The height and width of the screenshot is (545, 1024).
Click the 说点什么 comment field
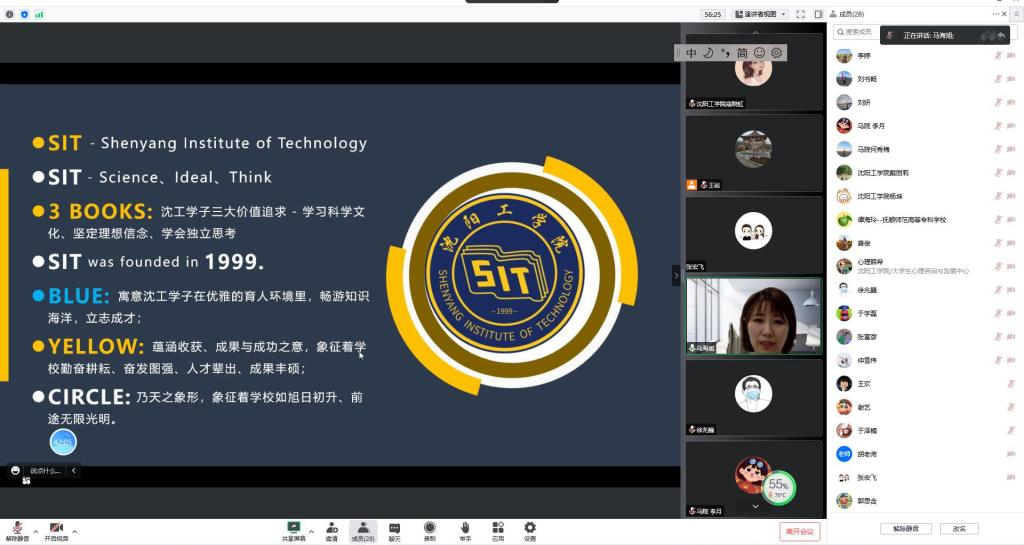click(x=45, y=471)
